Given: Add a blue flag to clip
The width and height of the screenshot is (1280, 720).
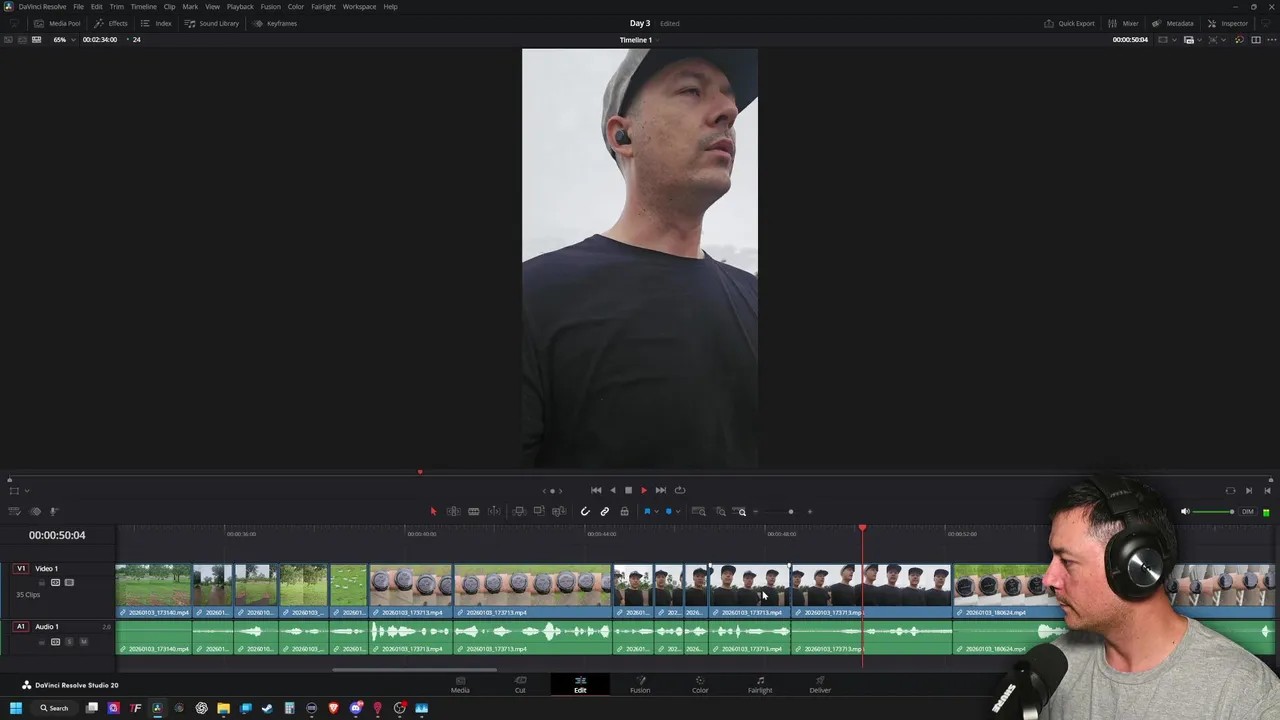Looking at the screenshot, I should [647, 511].
